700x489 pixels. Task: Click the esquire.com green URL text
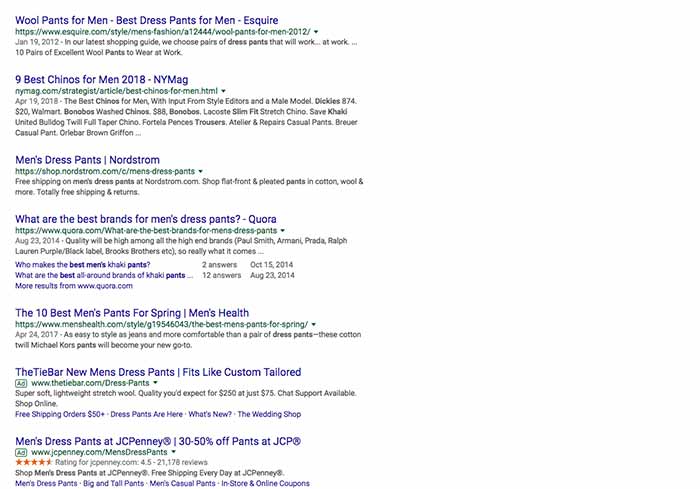pyautogui.click(x=163, y=32)
